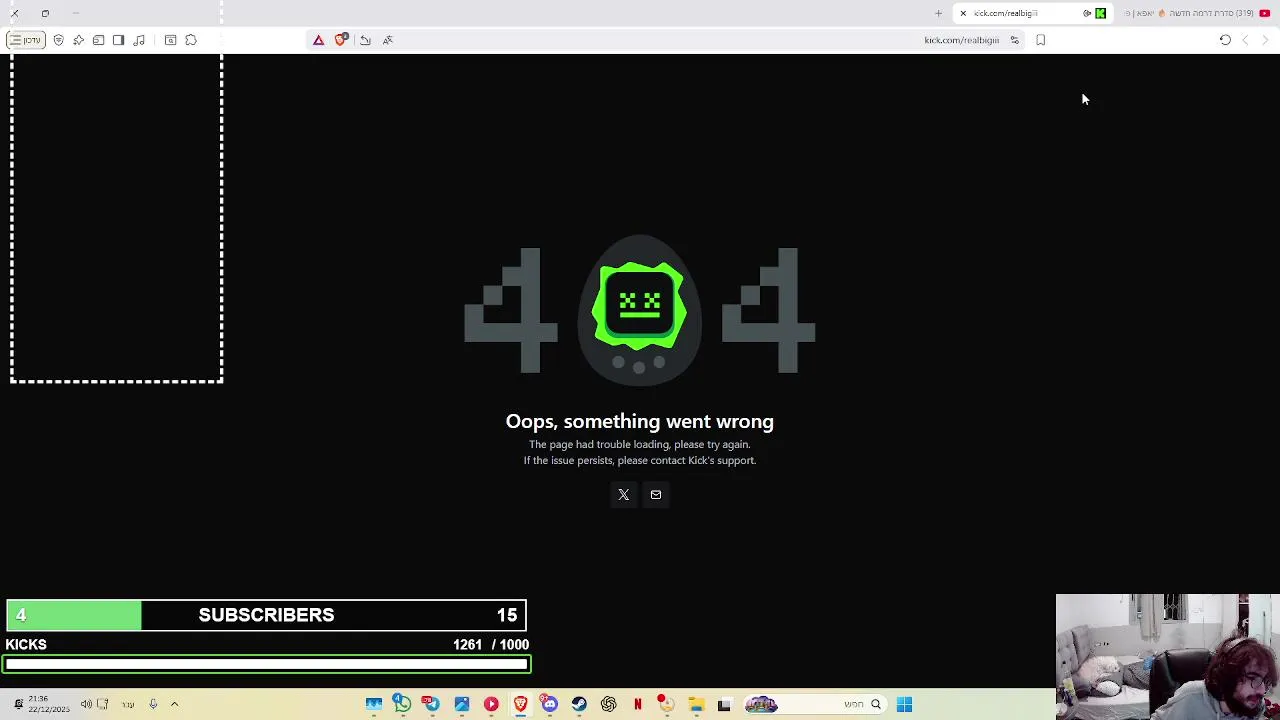Switch to the YouTube (319) tab

tap(1196, 13)
